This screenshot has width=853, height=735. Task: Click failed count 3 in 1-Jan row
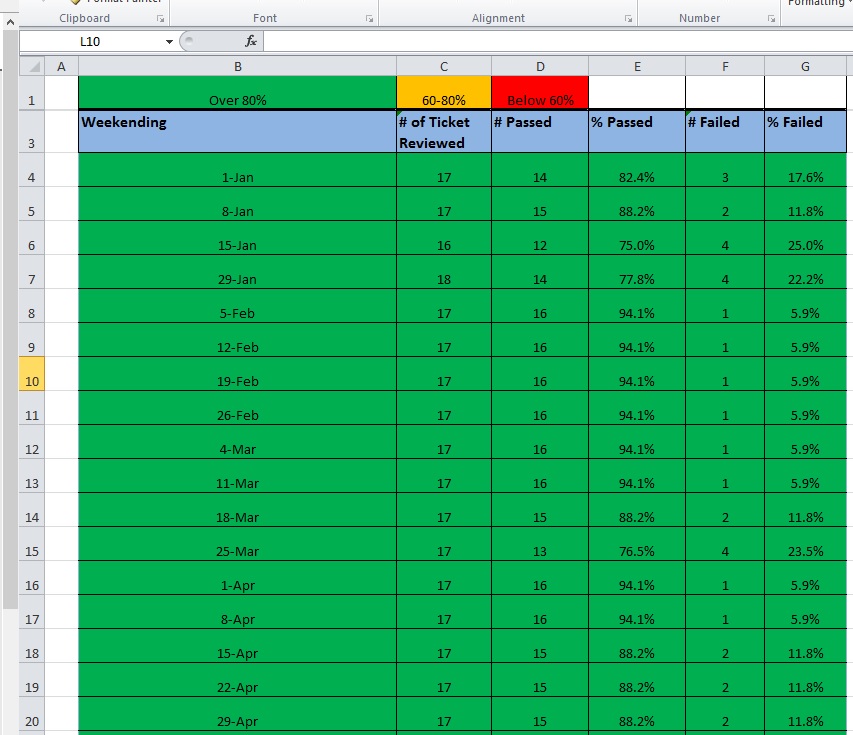[x=725, y=170]
